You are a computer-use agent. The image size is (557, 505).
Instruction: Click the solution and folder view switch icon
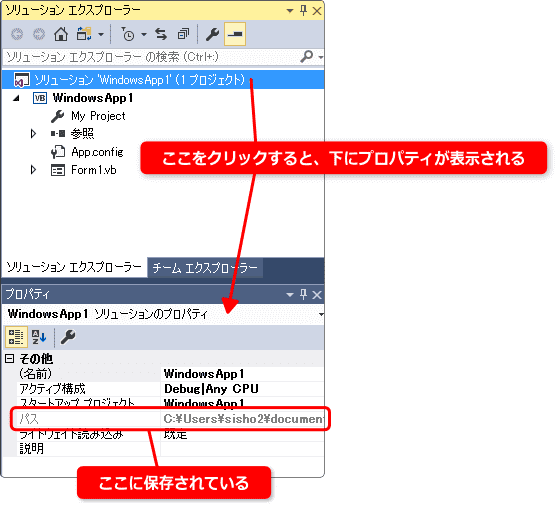[84, 34]
